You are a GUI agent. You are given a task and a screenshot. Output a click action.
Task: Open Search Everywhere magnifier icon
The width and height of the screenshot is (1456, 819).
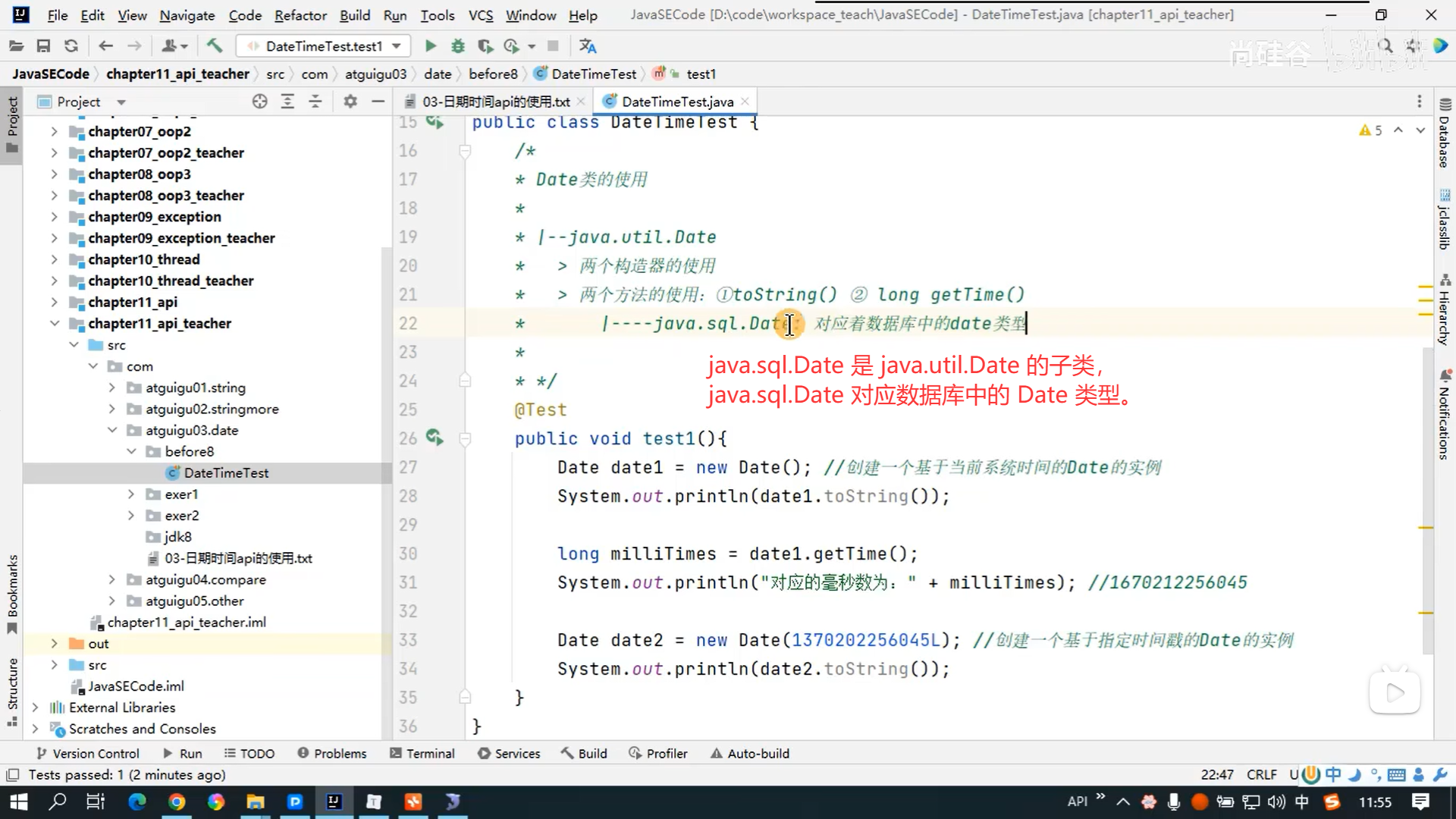click(x=1385, y=46)
